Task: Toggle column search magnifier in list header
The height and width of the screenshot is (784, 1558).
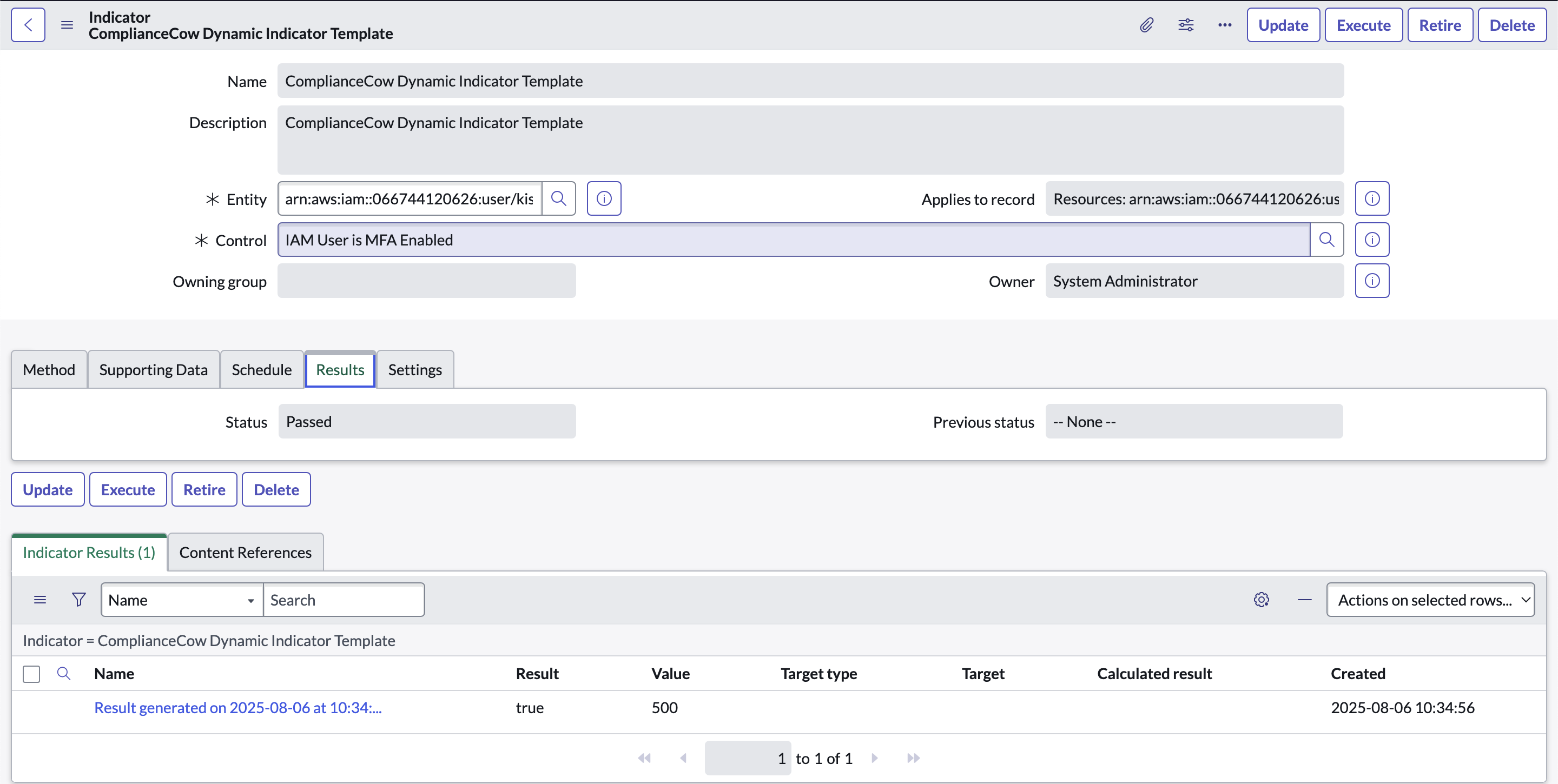Action: pyautogui.click(x=63, y=673)
